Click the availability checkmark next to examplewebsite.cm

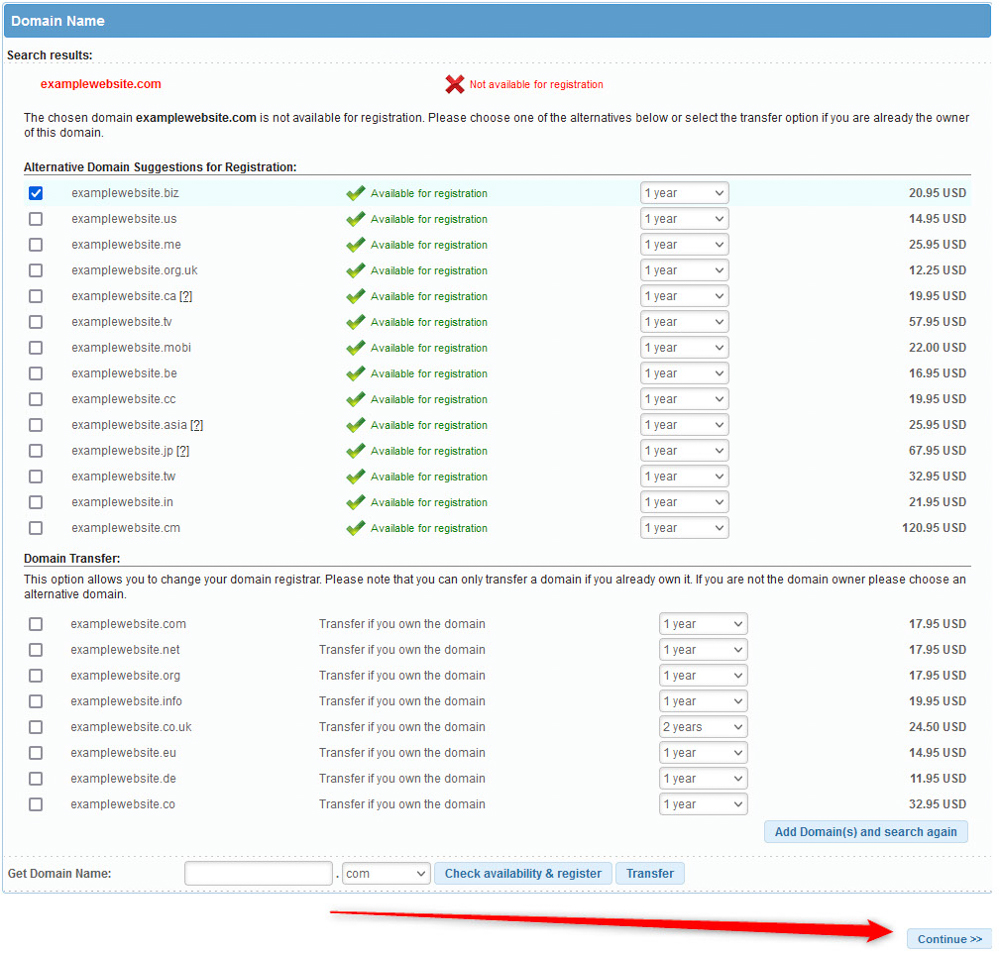[x=356, y=528]
